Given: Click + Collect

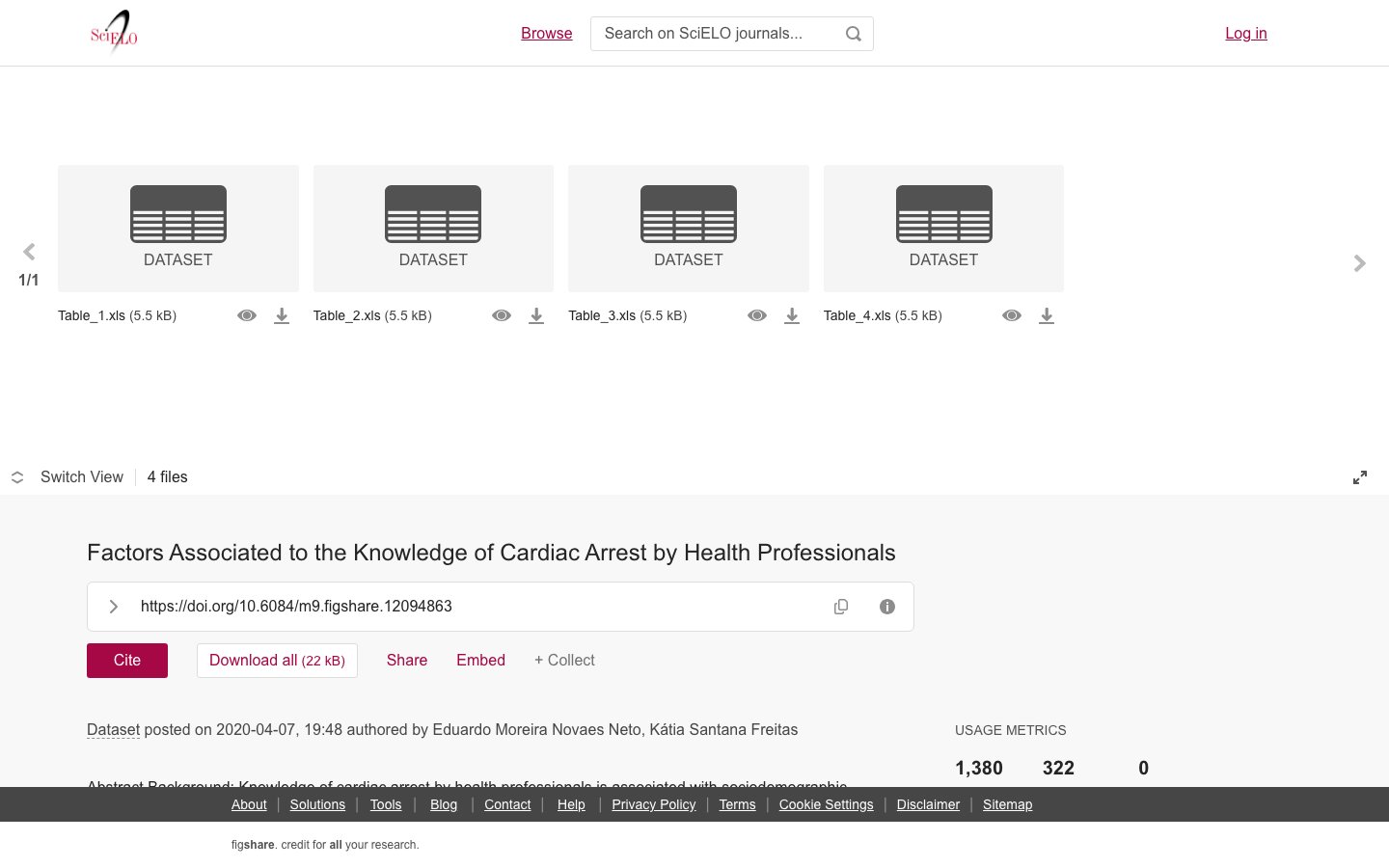Looking at the screenshot, I should tap(564, 661).
